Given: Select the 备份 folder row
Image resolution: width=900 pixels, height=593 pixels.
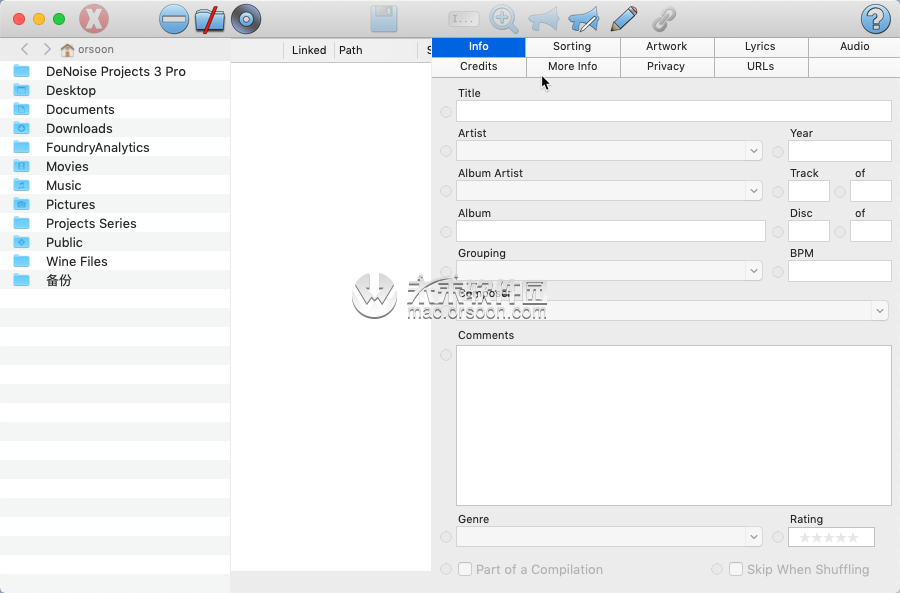Looking at the screenshot, I should pos(115,280).
